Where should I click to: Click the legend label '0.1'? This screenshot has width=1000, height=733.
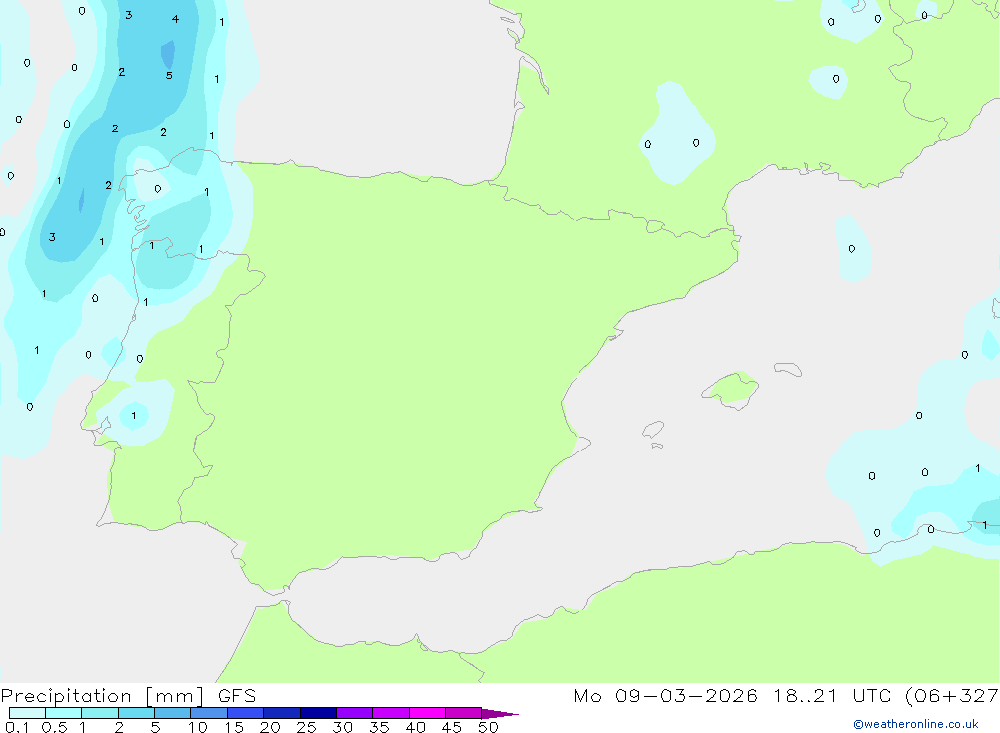point(17,727)
